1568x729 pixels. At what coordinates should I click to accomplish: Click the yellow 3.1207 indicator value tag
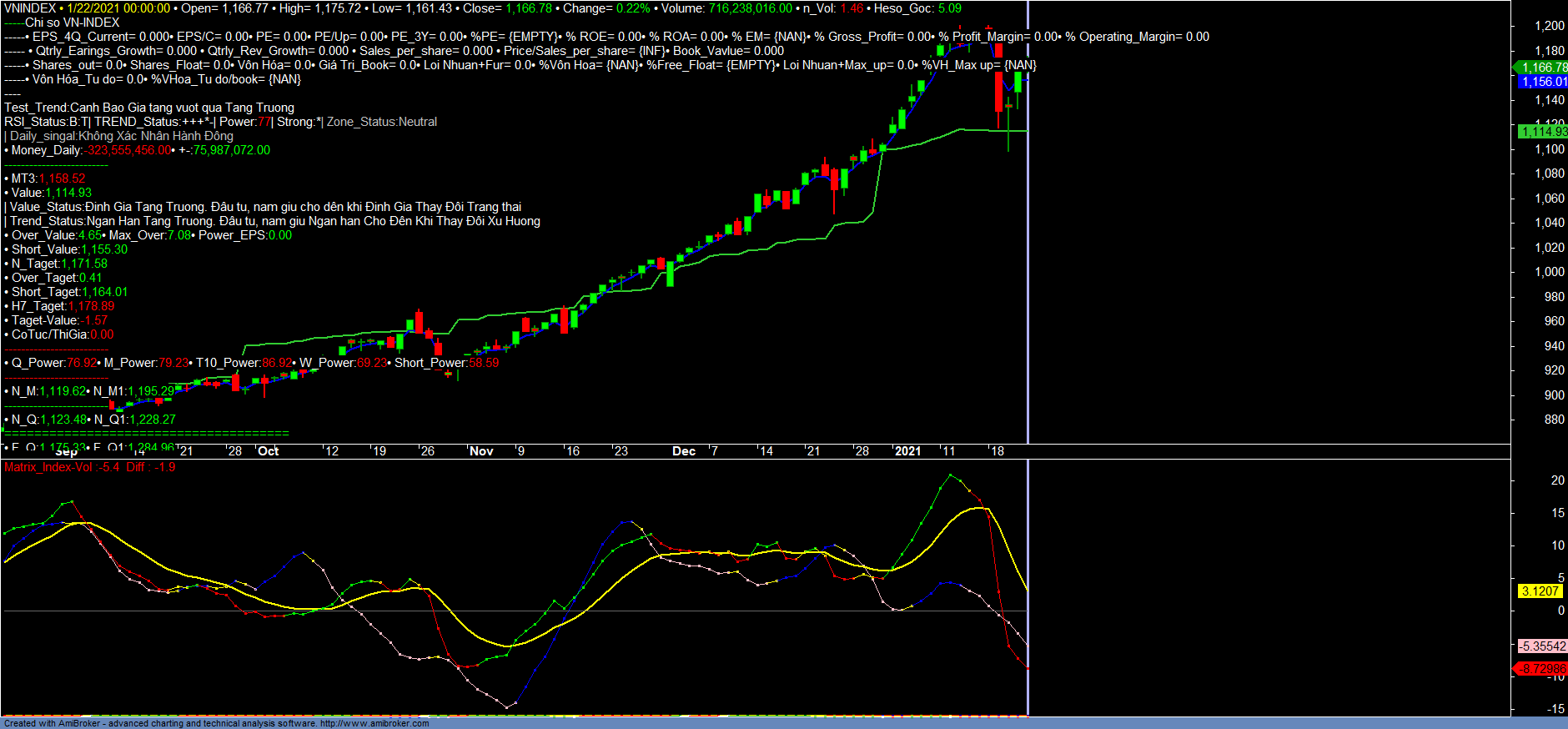(x=1540, y=591)
